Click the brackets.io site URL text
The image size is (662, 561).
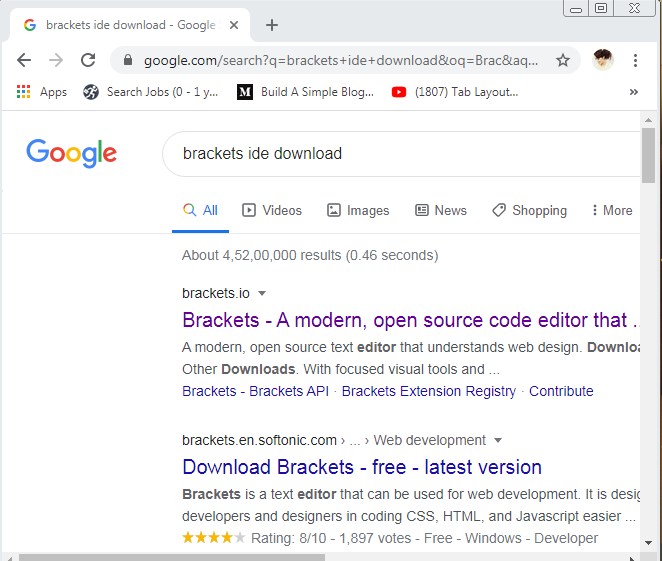216,293
